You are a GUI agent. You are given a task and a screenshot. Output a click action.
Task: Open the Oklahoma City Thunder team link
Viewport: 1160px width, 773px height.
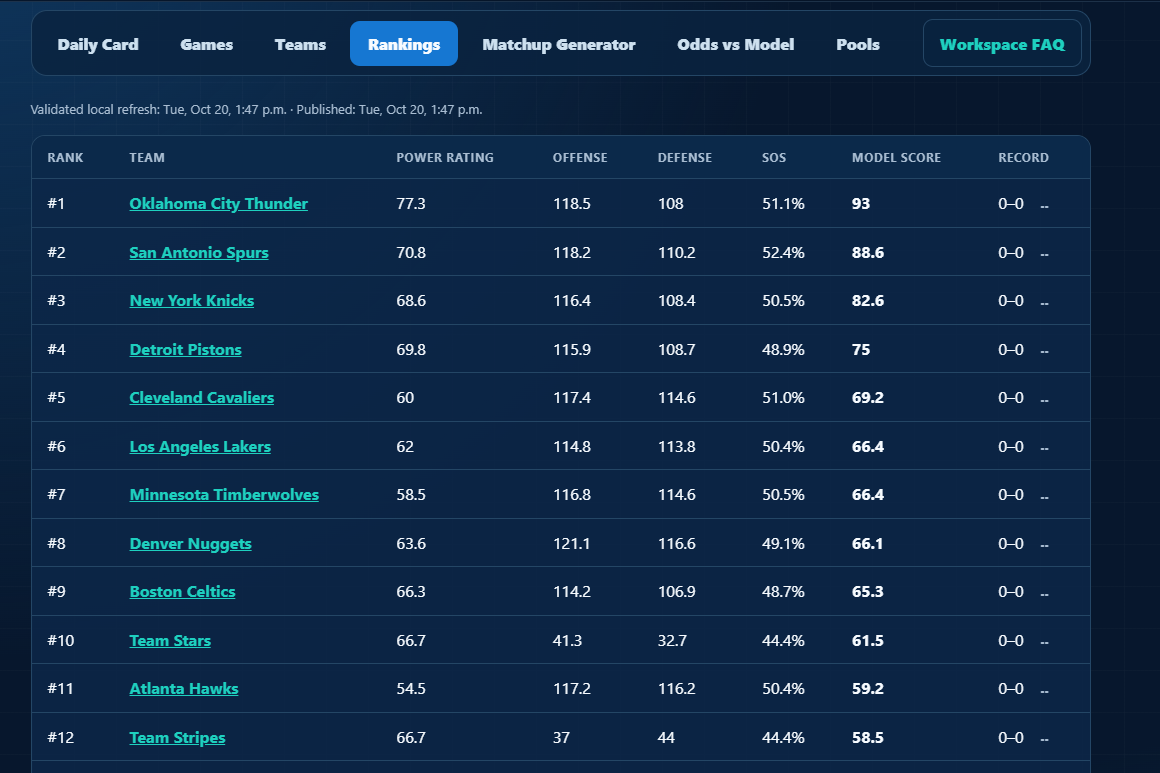[x=218, y=203]
